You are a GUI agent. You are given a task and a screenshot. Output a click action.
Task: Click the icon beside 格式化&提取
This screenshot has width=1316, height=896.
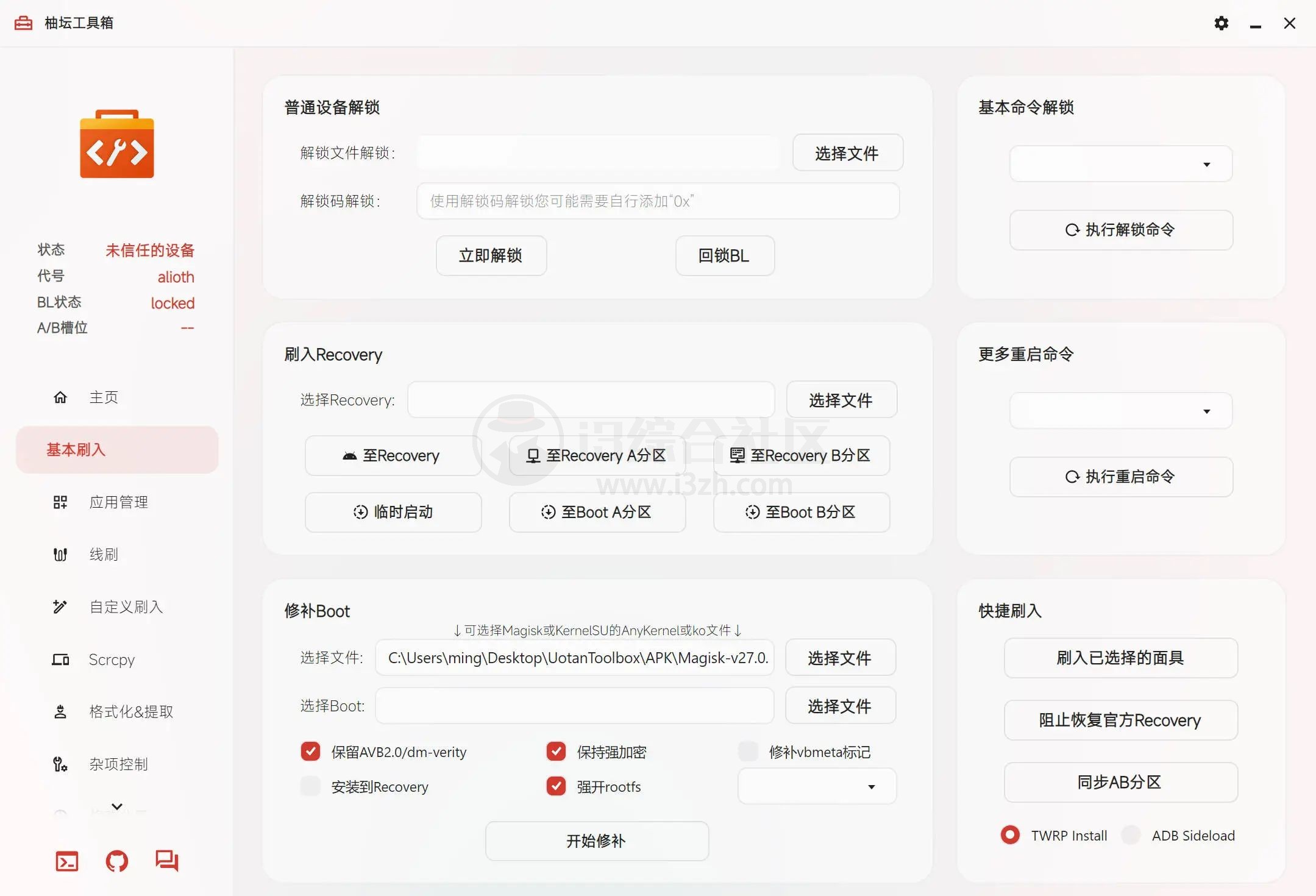60,712
